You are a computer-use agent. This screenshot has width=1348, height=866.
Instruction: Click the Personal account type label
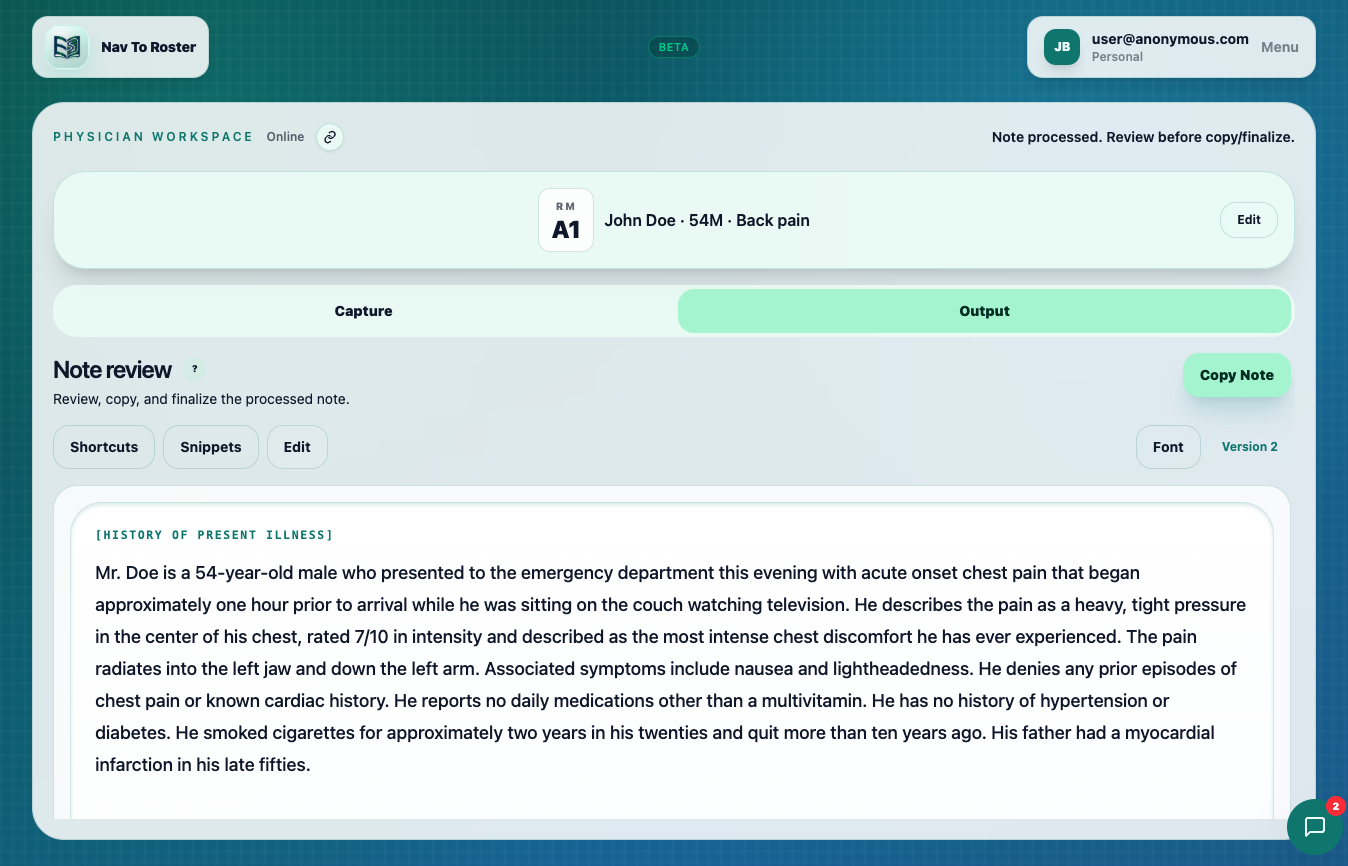[1118, 57]
